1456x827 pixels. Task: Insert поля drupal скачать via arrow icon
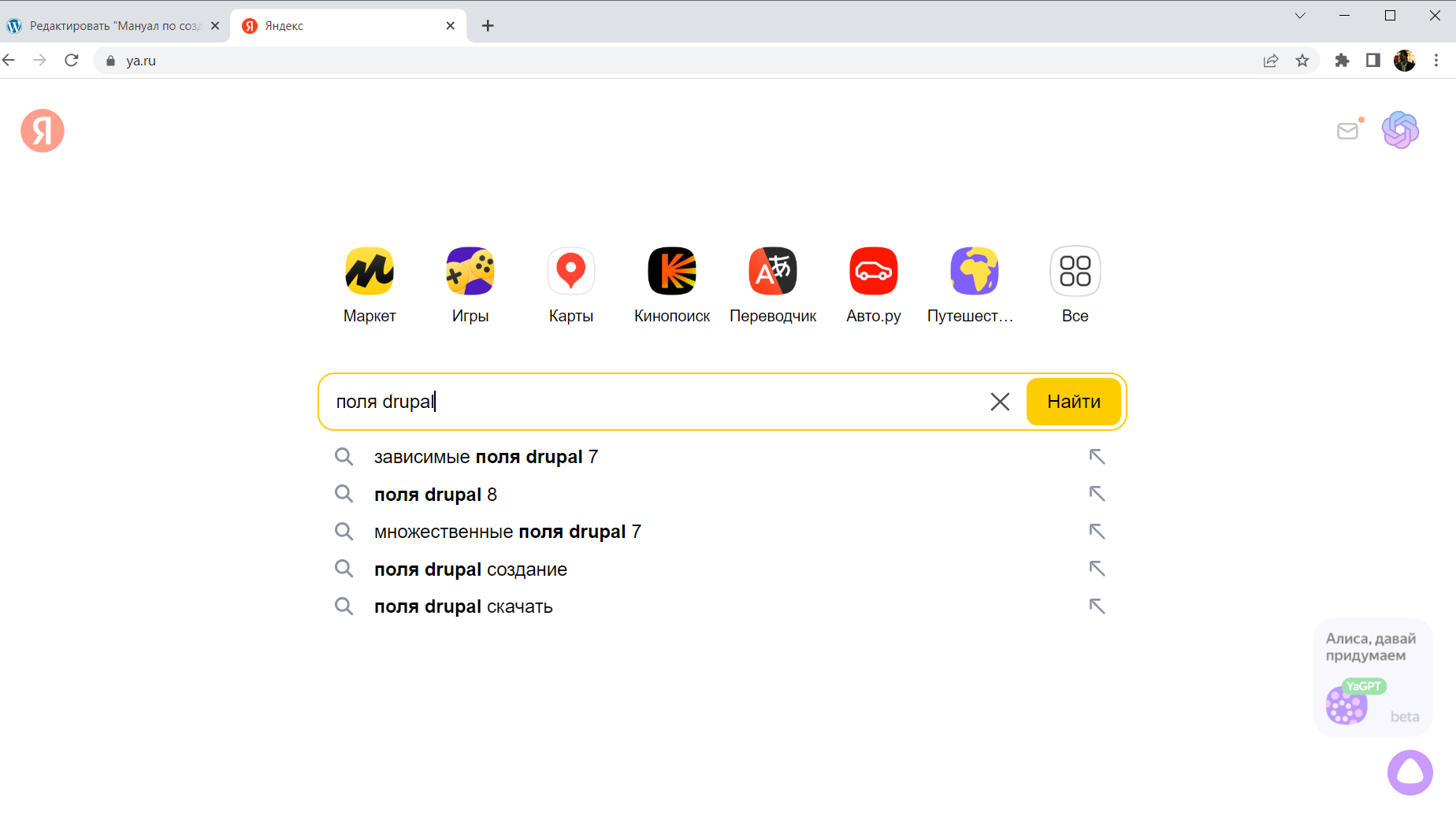coord(1097,606)
